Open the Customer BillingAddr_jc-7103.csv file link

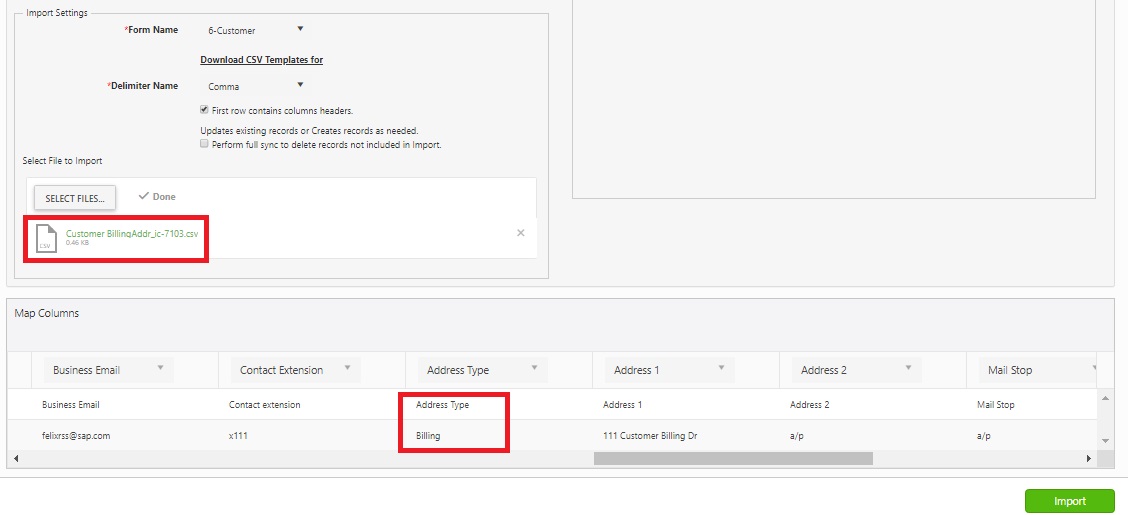click(132, 234)
